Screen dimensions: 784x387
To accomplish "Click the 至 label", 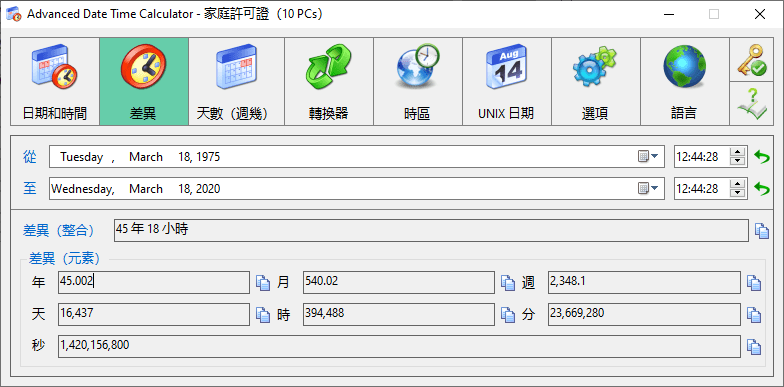I will [30, 188].
